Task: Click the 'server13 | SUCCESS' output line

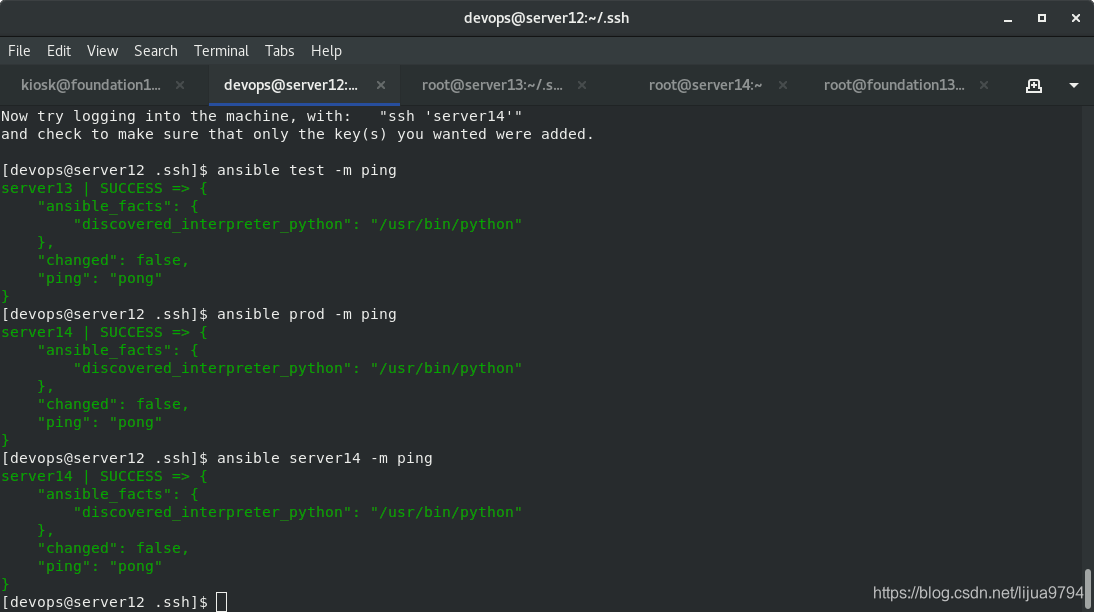Action: (104, 188)
